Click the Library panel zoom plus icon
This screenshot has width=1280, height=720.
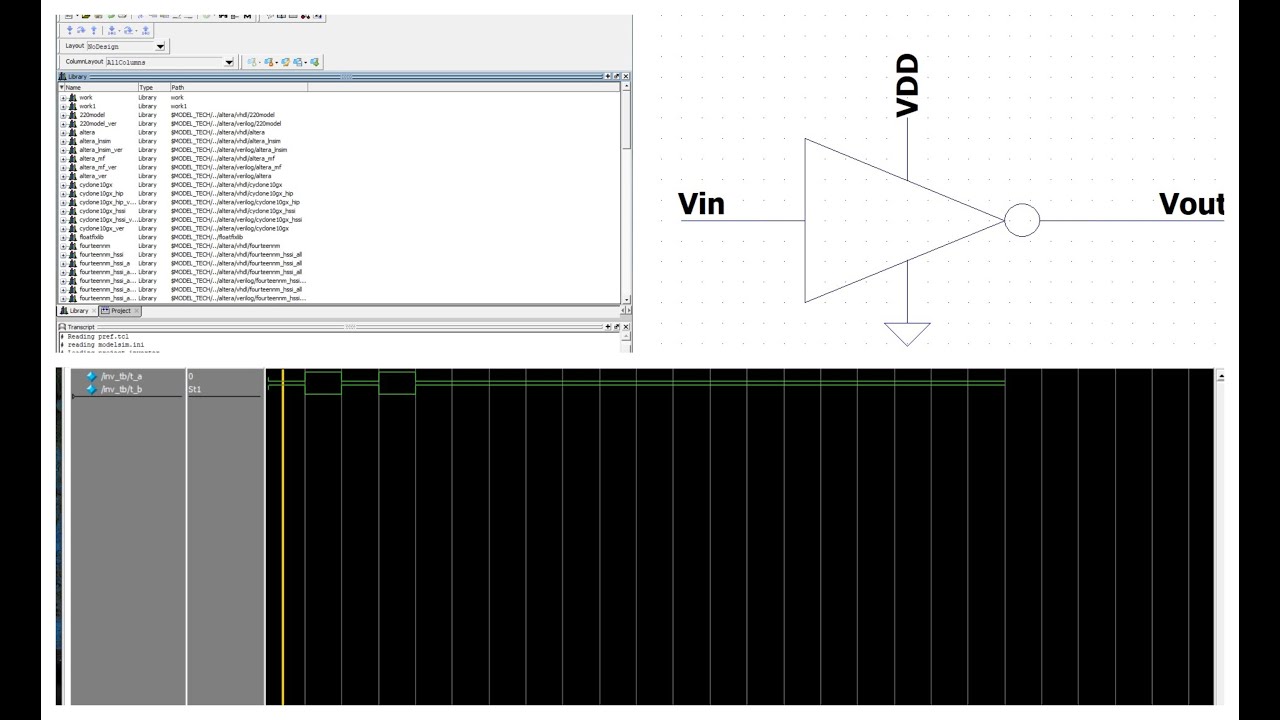(607, 76)
